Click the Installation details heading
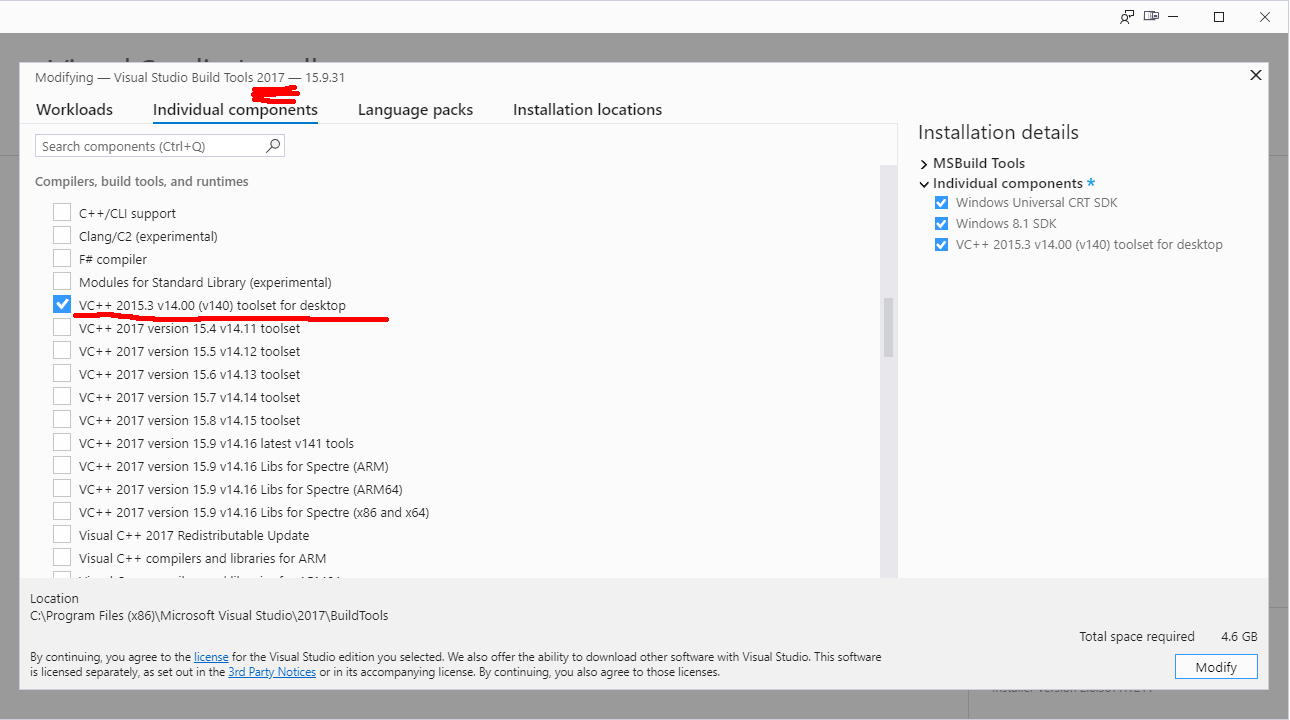 (x=998, y=133)
